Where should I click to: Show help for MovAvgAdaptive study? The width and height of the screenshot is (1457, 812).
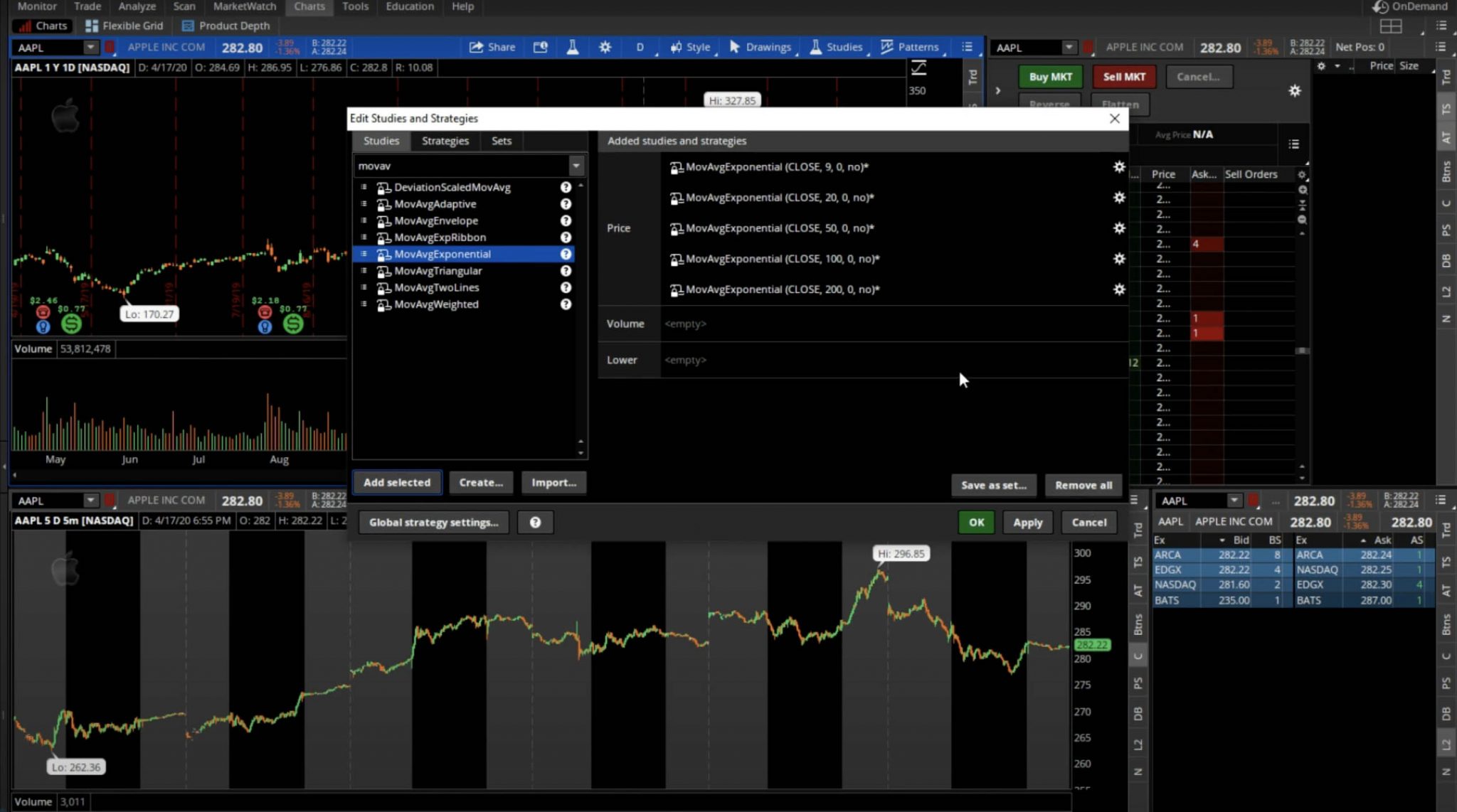pyautogui.click(x=566, y=204)
